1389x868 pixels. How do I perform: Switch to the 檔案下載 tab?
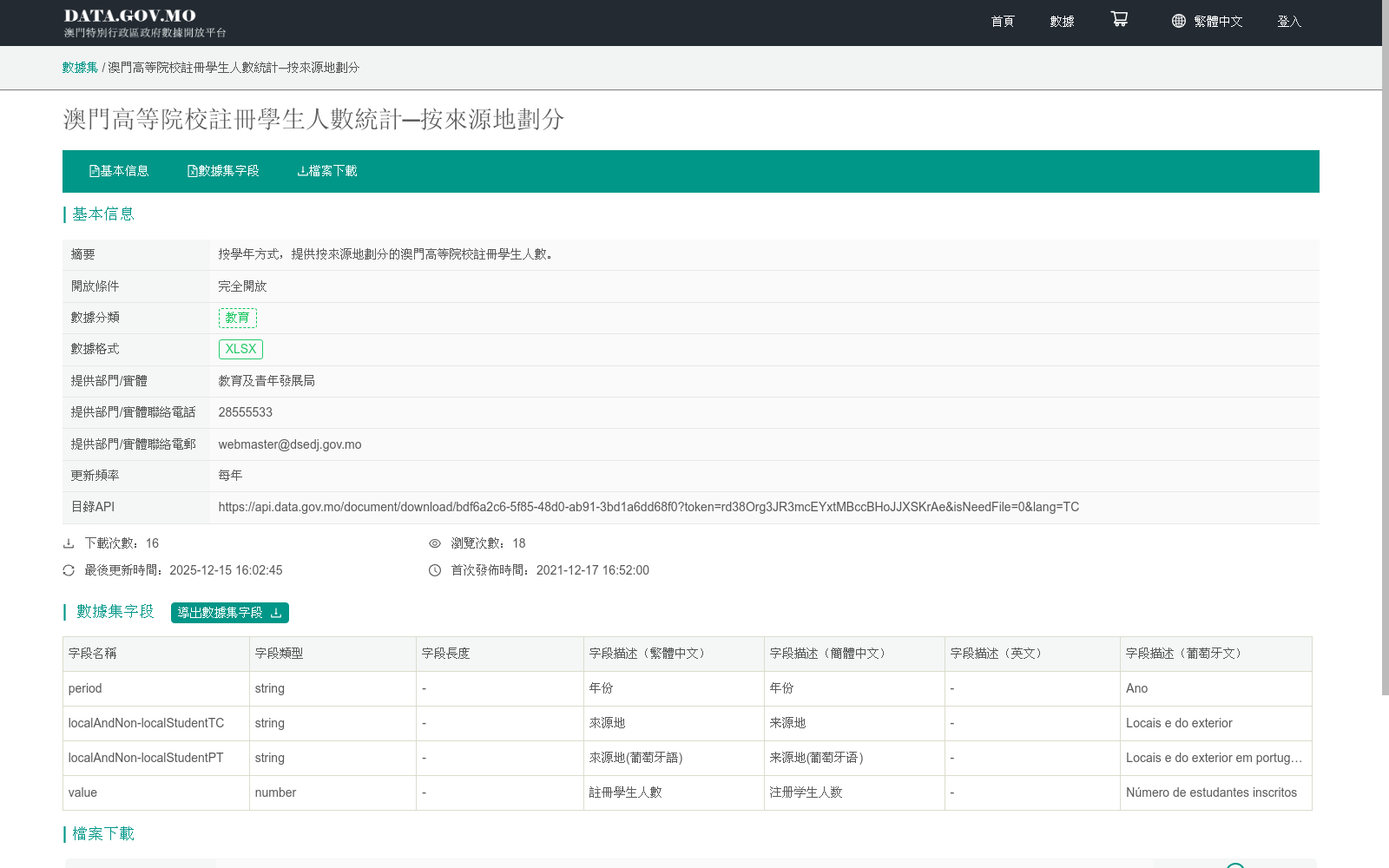pyautogui.click(x=327, y=171)
